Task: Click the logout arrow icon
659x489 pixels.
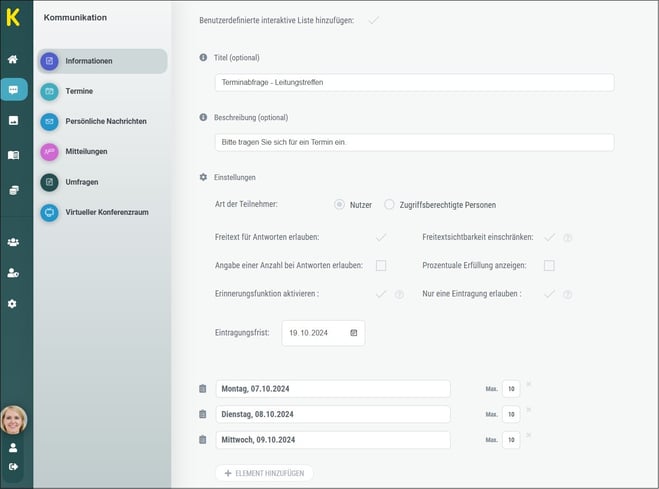Action: [13, 466]
